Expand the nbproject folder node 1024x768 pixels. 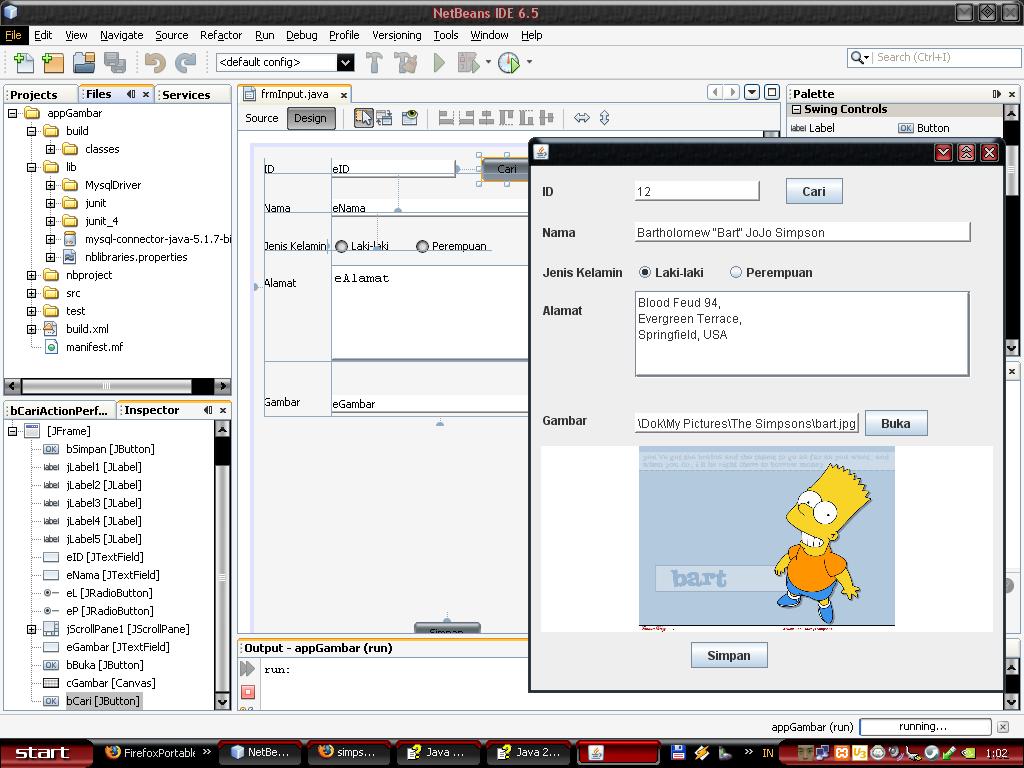point(31,276)
